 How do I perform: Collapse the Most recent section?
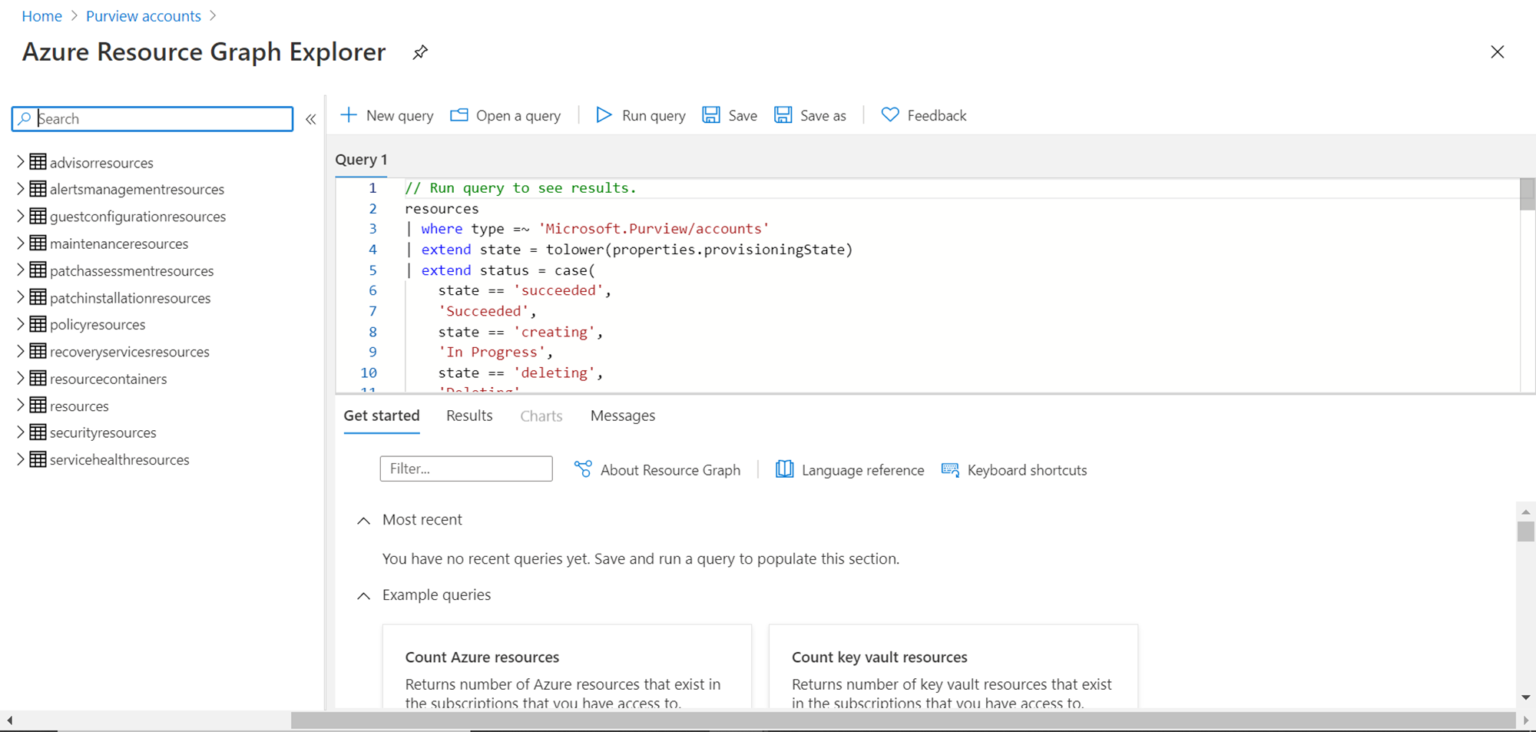364,520
